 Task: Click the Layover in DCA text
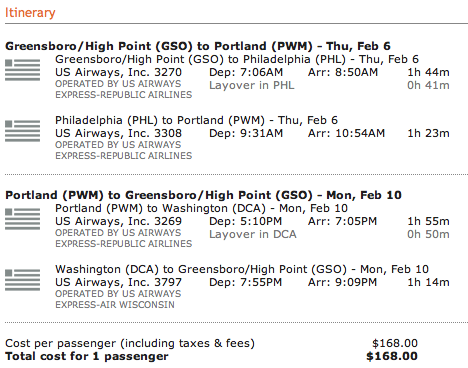253,234
